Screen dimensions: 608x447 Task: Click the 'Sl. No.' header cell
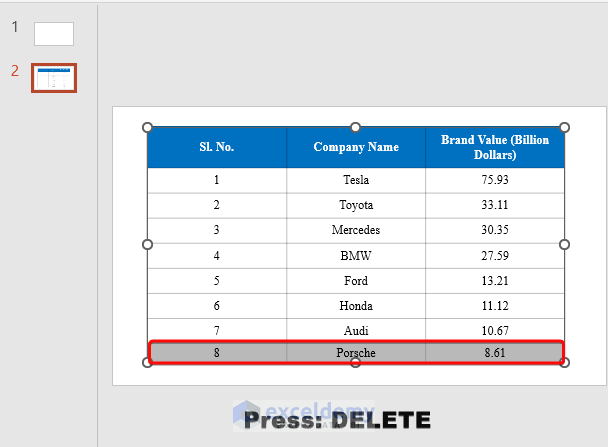216,147
